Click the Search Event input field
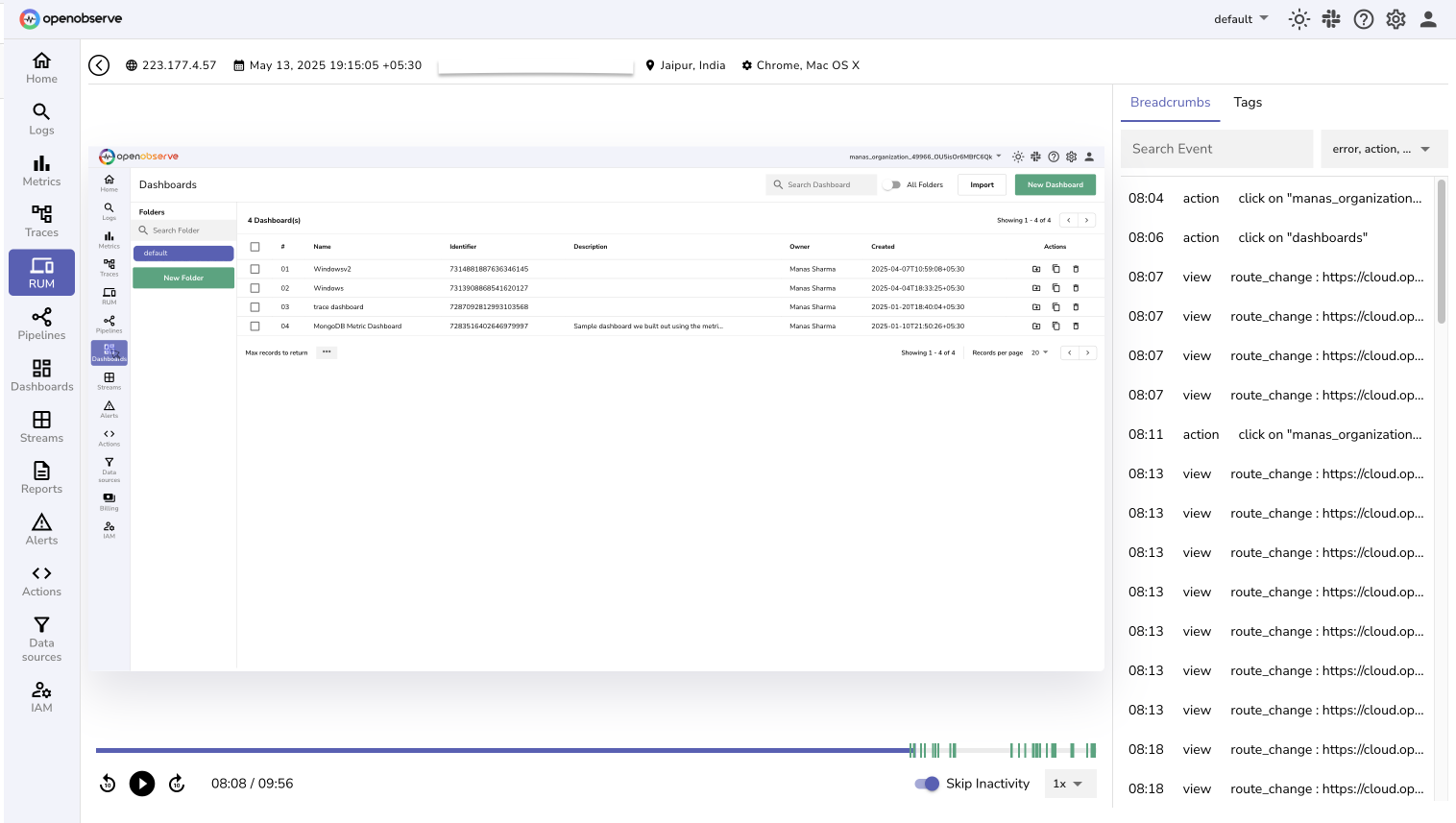1456x823 pixels. click(x=1216, y=149)
